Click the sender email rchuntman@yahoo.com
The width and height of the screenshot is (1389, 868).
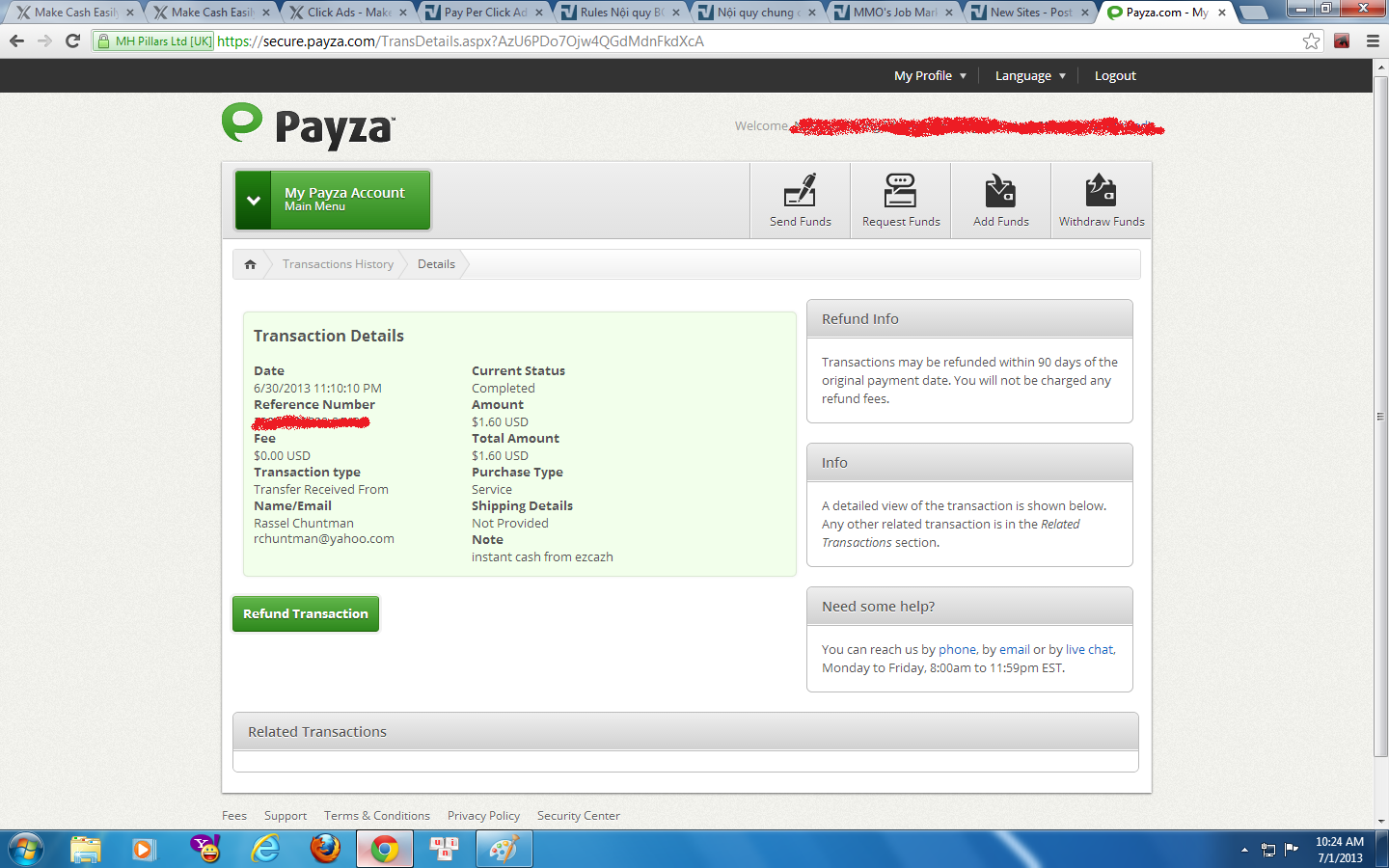[x=324, y=539]
